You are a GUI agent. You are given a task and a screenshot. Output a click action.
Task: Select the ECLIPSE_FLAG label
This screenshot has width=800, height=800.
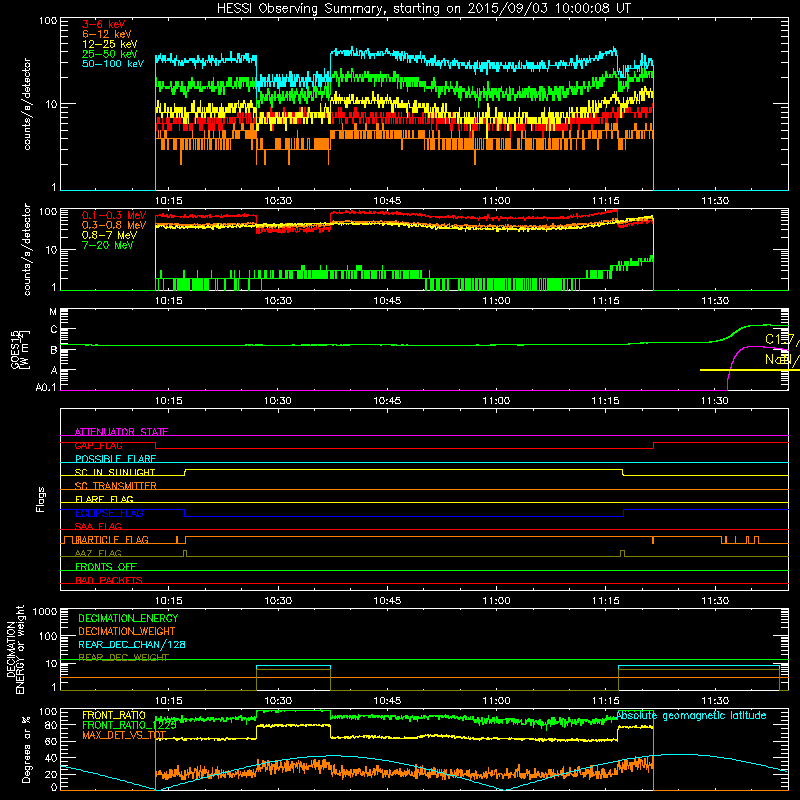coord(109,513)
